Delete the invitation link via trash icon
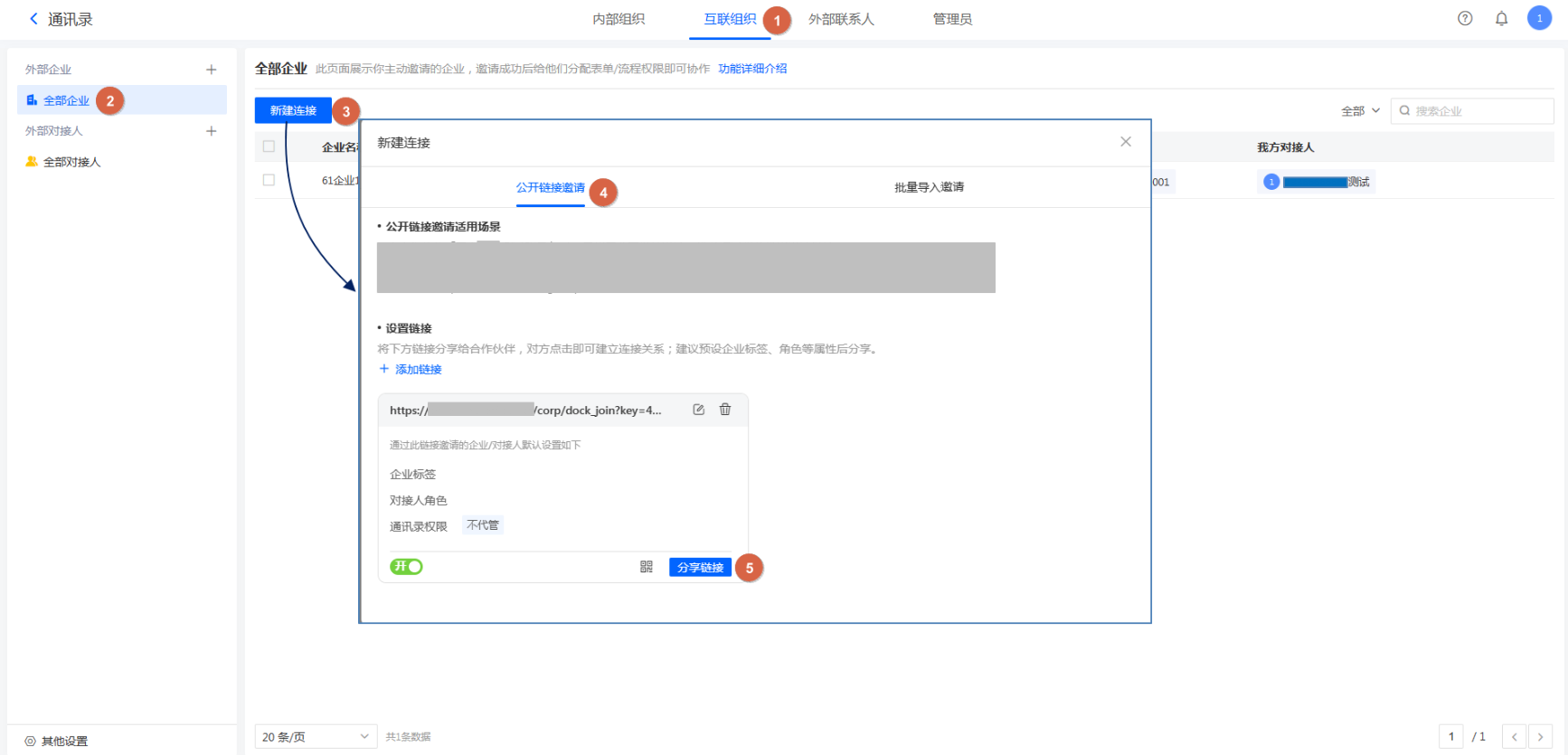 pyautogui.click(x=725, y=410)
